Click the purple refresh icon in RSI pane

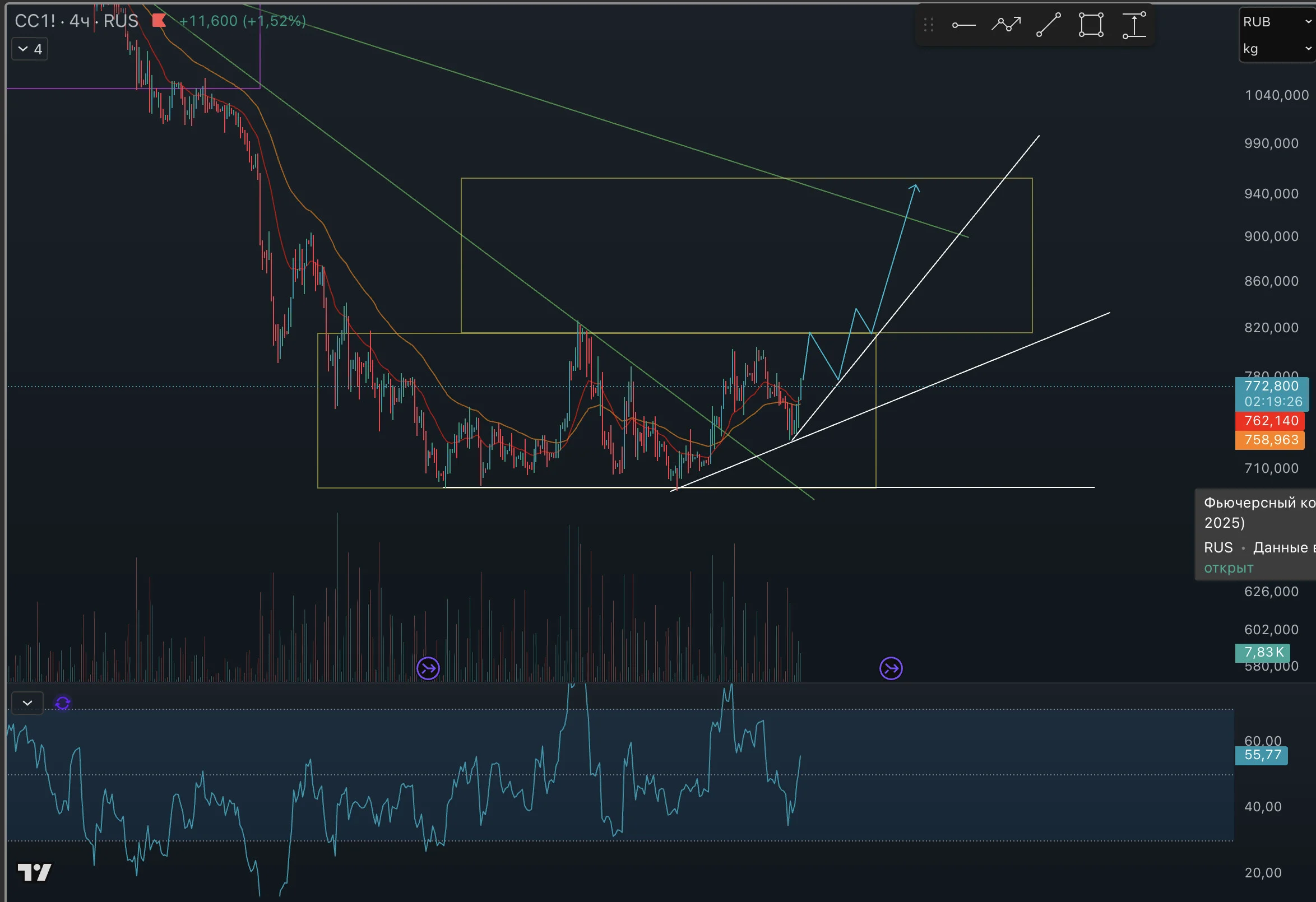pyautogui.click(x=63, y=703)
